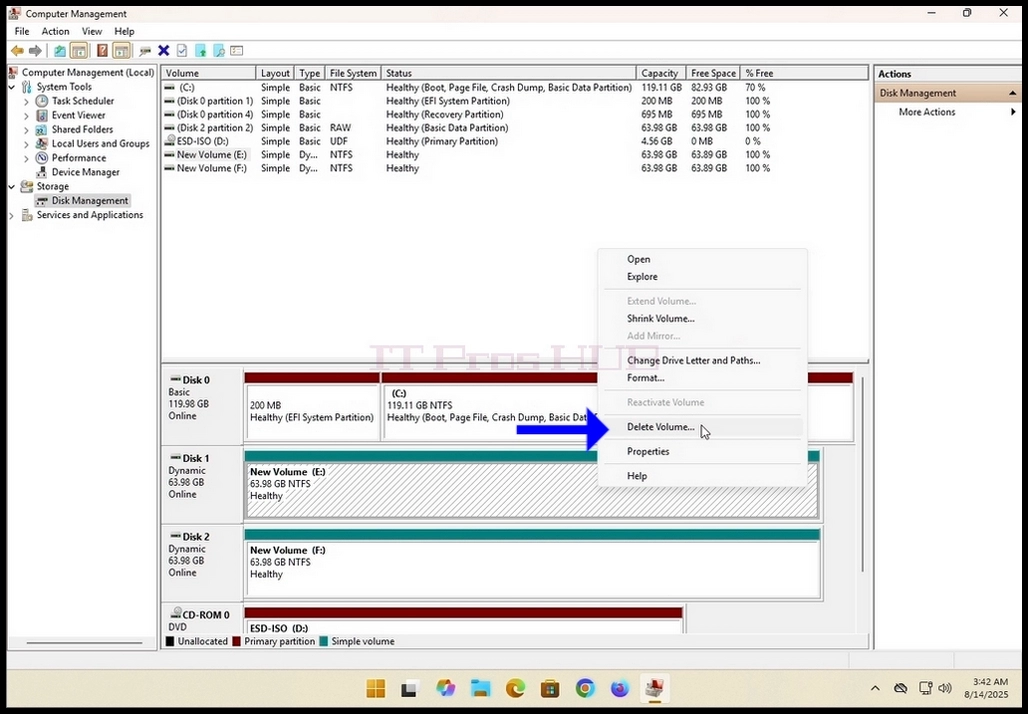Open Task View on the taskbar
This screenshot has height=714, width=1028.
[x=410, y=688]
